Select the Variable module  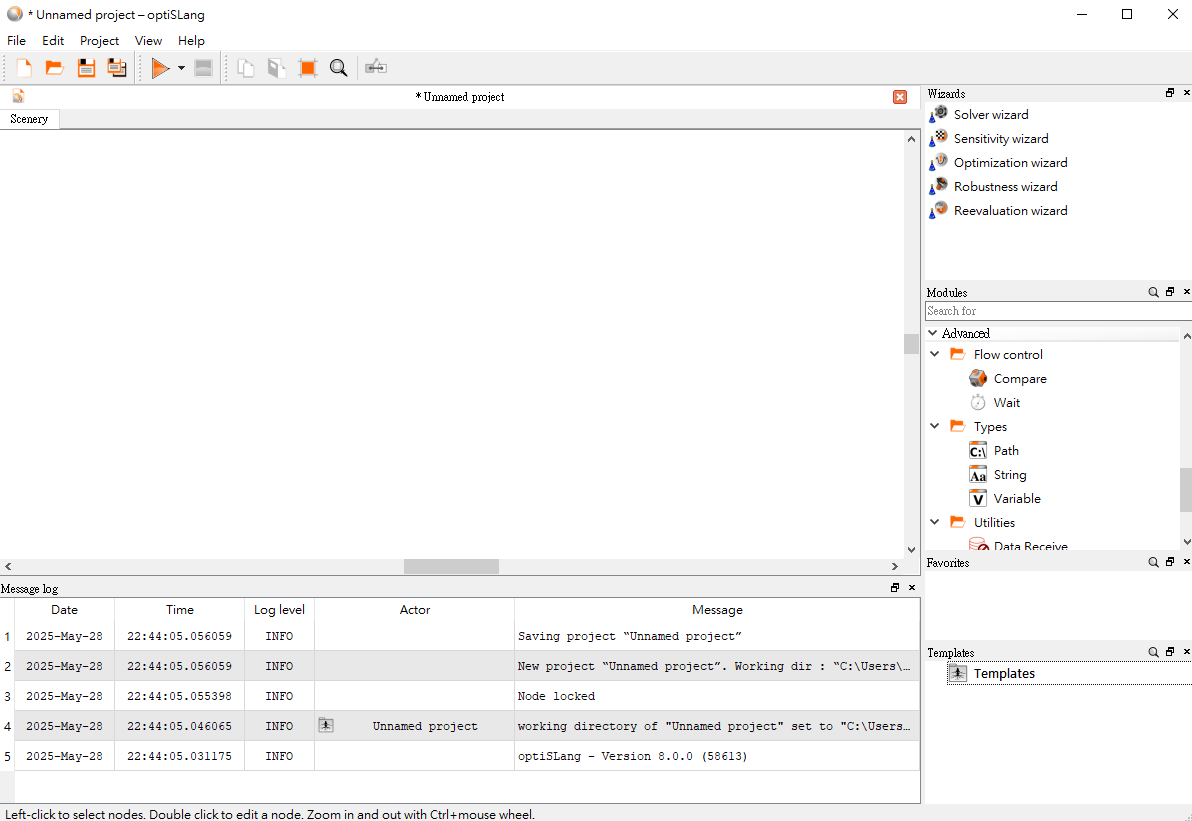(1016, 499)
